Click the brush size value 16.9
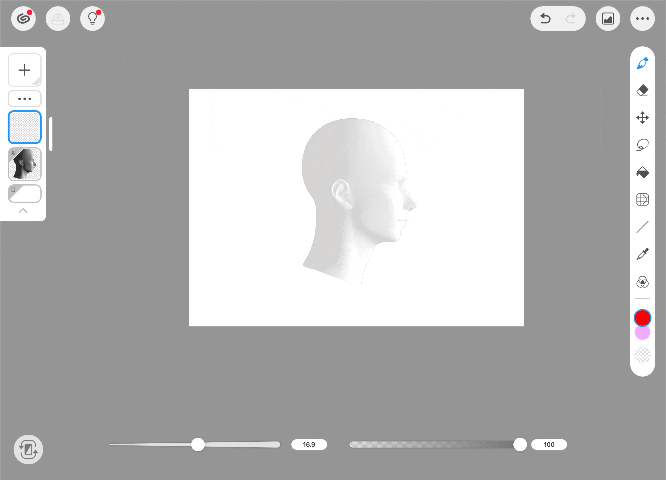Image resolution: width=666 pixels, height=480 pixels. 309,445
